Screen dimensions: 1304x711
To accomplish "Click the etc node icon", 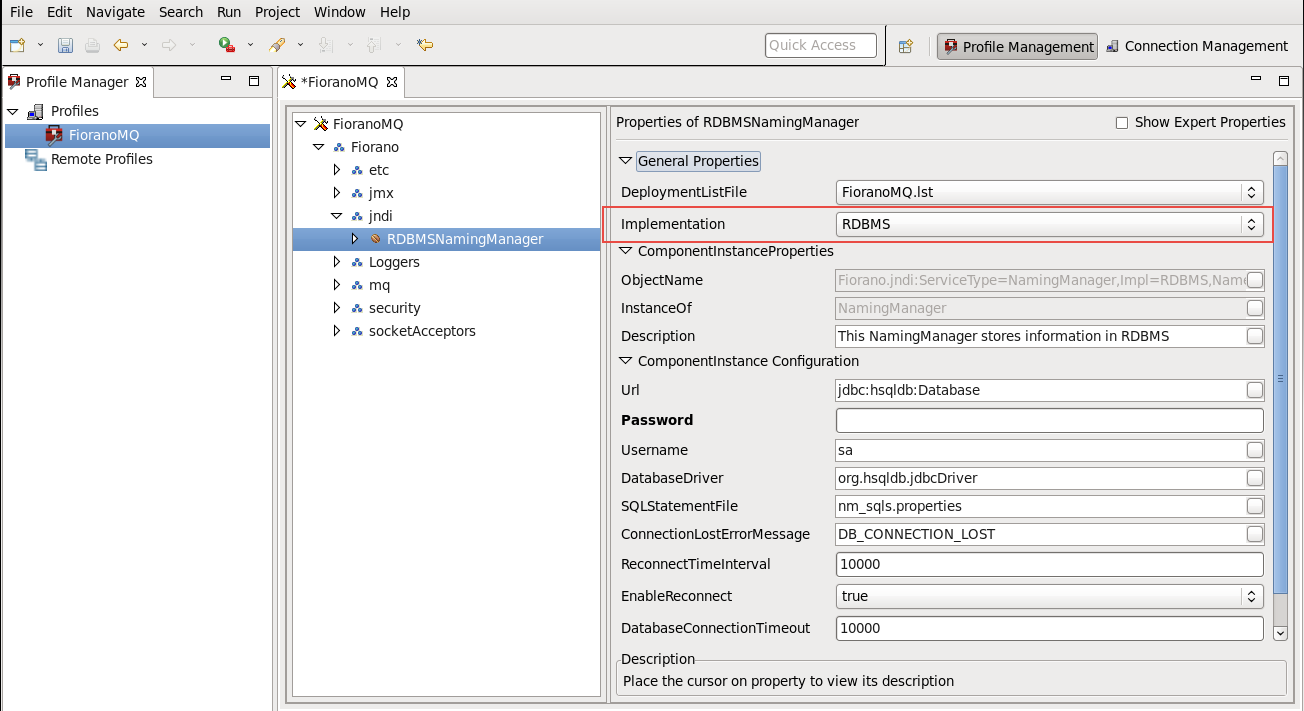I will tap(357, 170).
